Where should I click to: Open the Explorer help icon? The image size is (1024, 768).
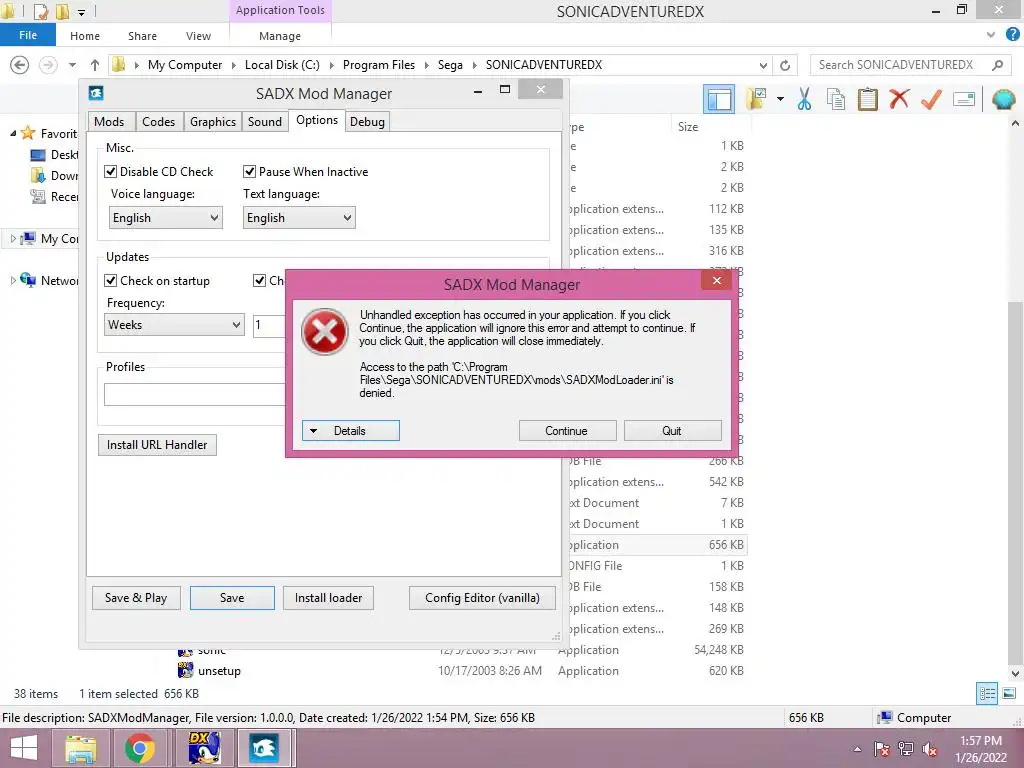(x=1012, y=35)
